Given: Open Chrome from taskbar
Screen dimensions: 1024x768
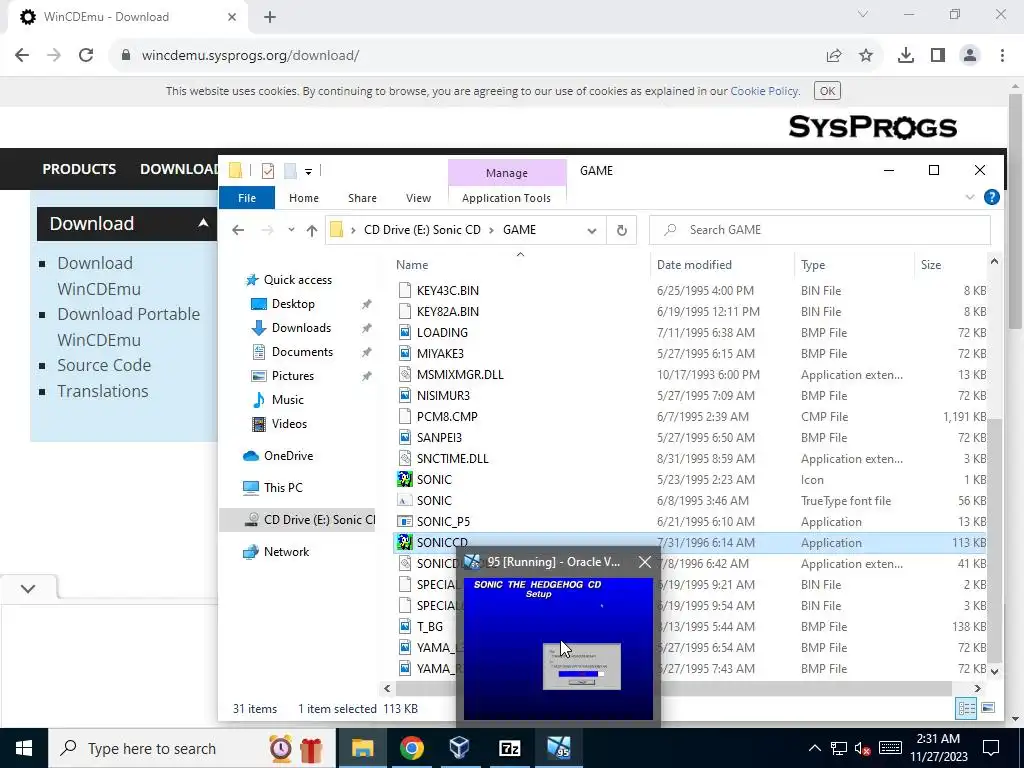Looking at the screenshot, I should pos(411,748).
